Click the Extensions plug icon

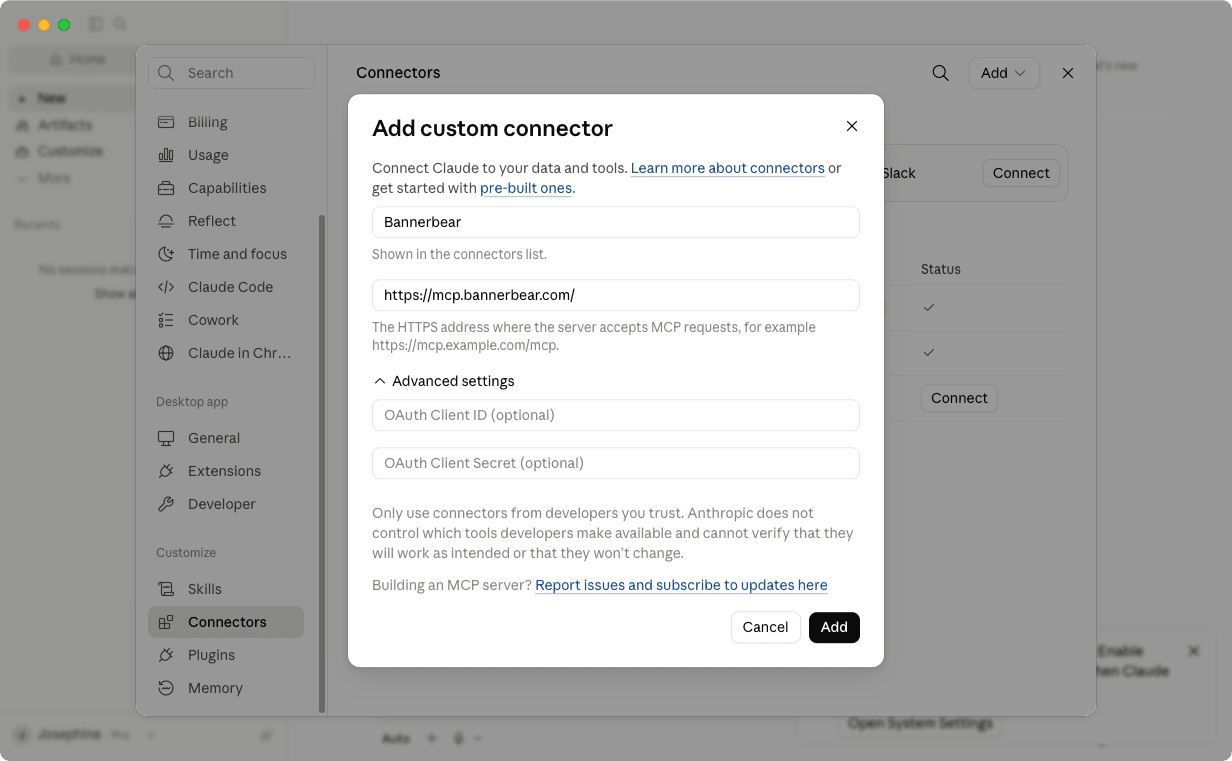pos(166,471)
